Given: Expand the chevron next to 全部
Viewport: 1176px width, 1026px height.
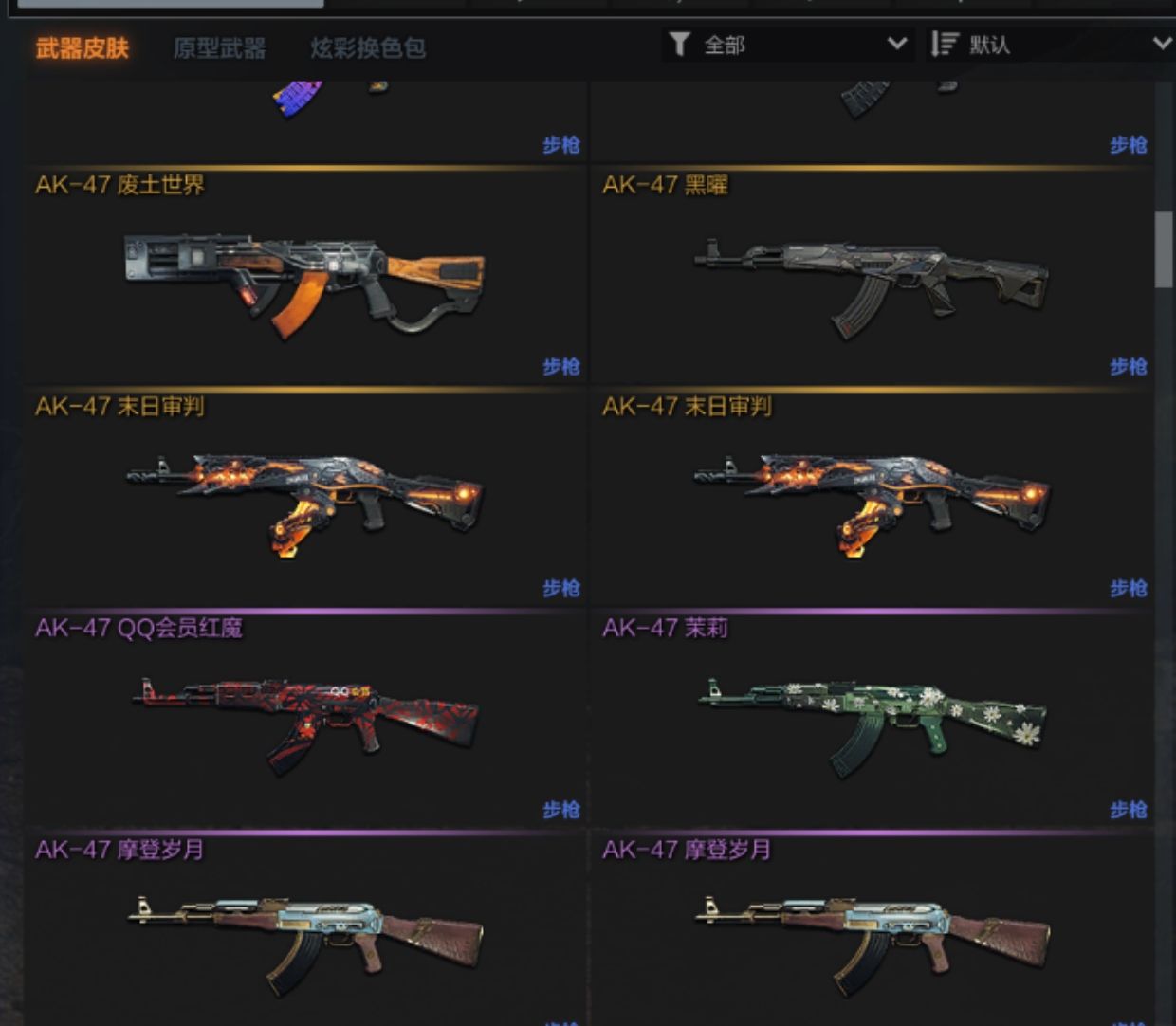Looking at the screenshot, I should (896, 44).
